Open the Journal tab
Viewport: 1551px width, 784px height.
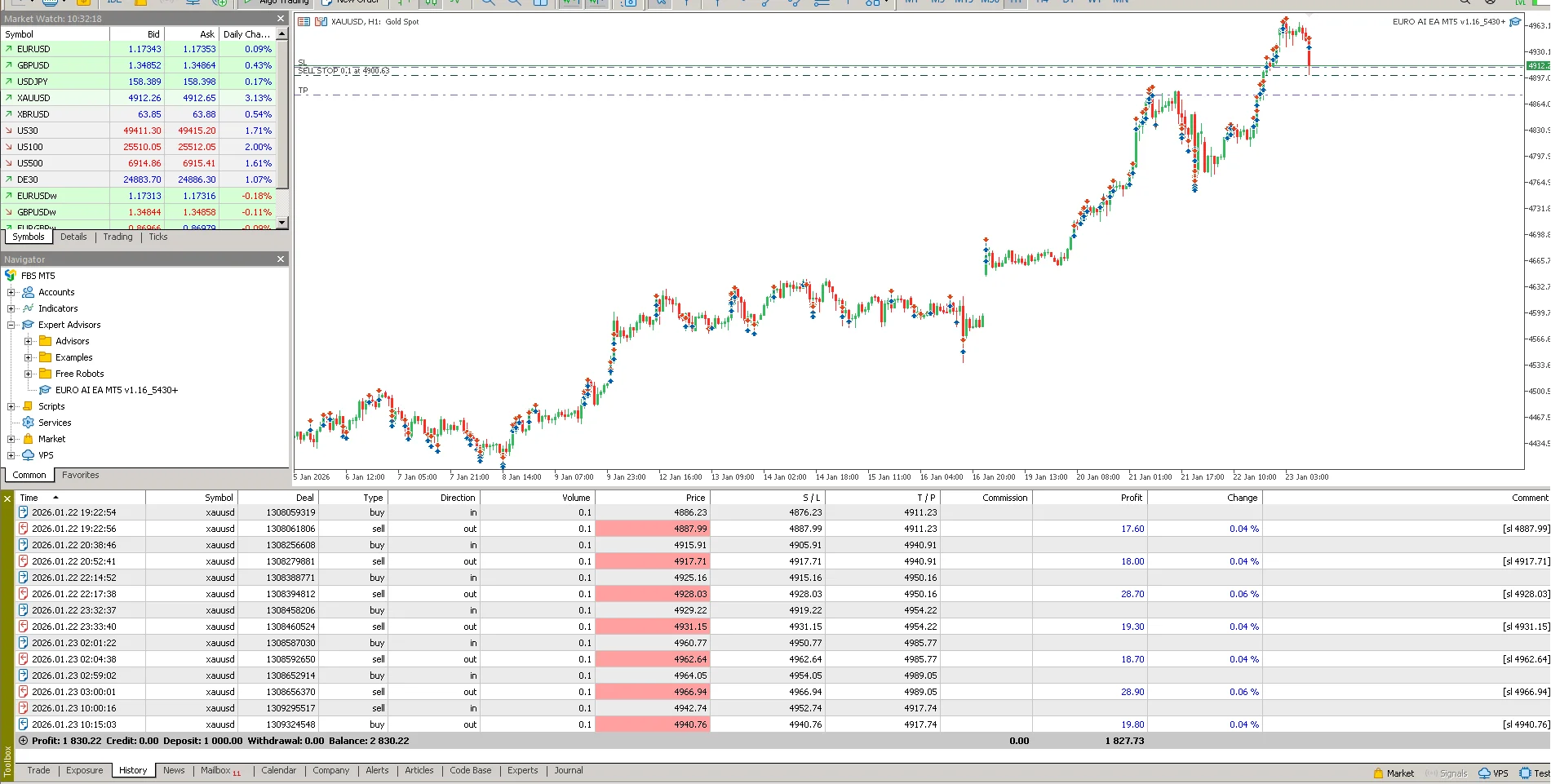click(568, 769)
